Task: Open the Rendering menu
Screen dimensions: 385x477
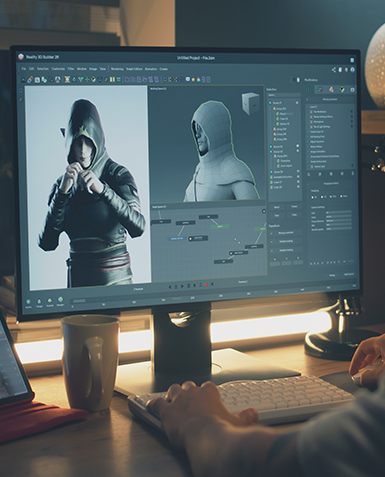Action: (x=117, y=69)
